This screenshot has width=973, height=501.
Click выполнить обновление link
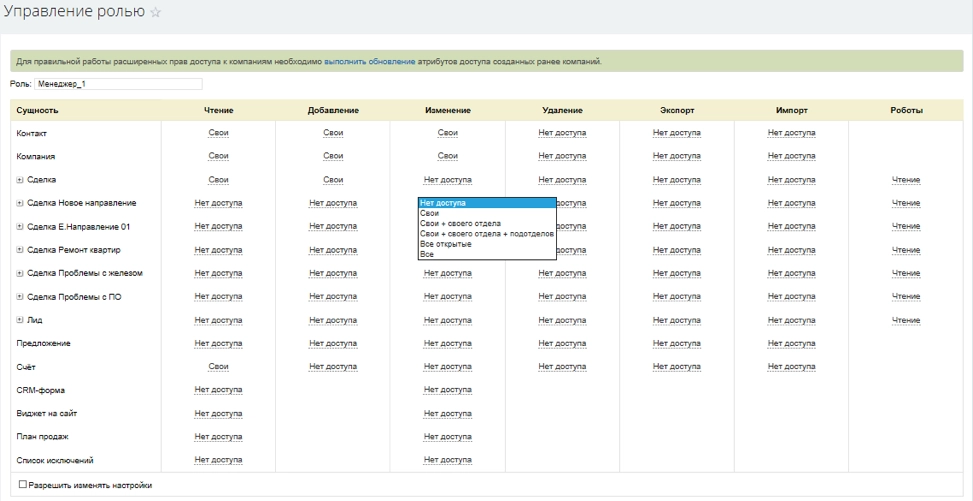click(x=369, y=62)
